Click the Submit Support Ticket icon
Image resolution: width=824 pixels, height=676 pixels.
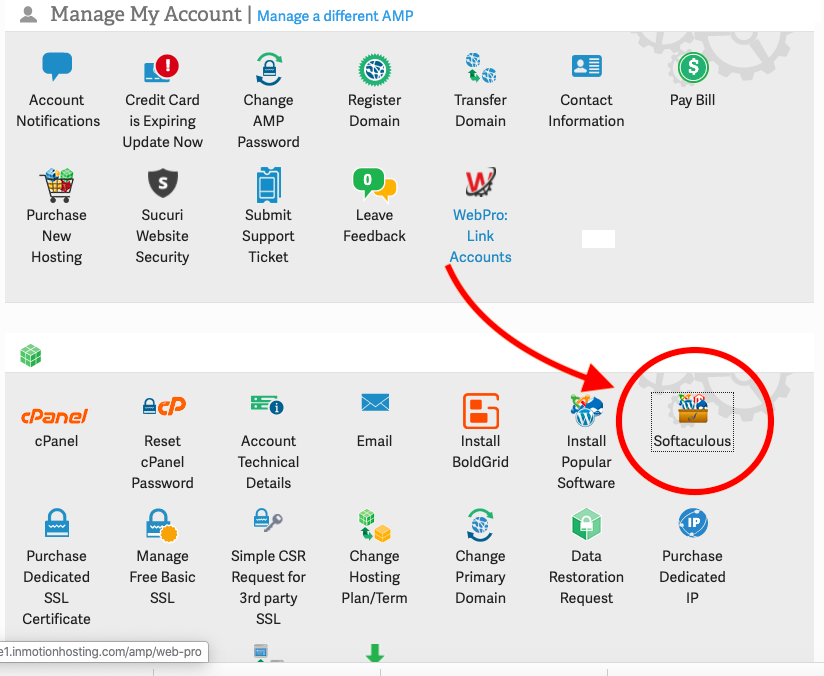coord(269,185)
